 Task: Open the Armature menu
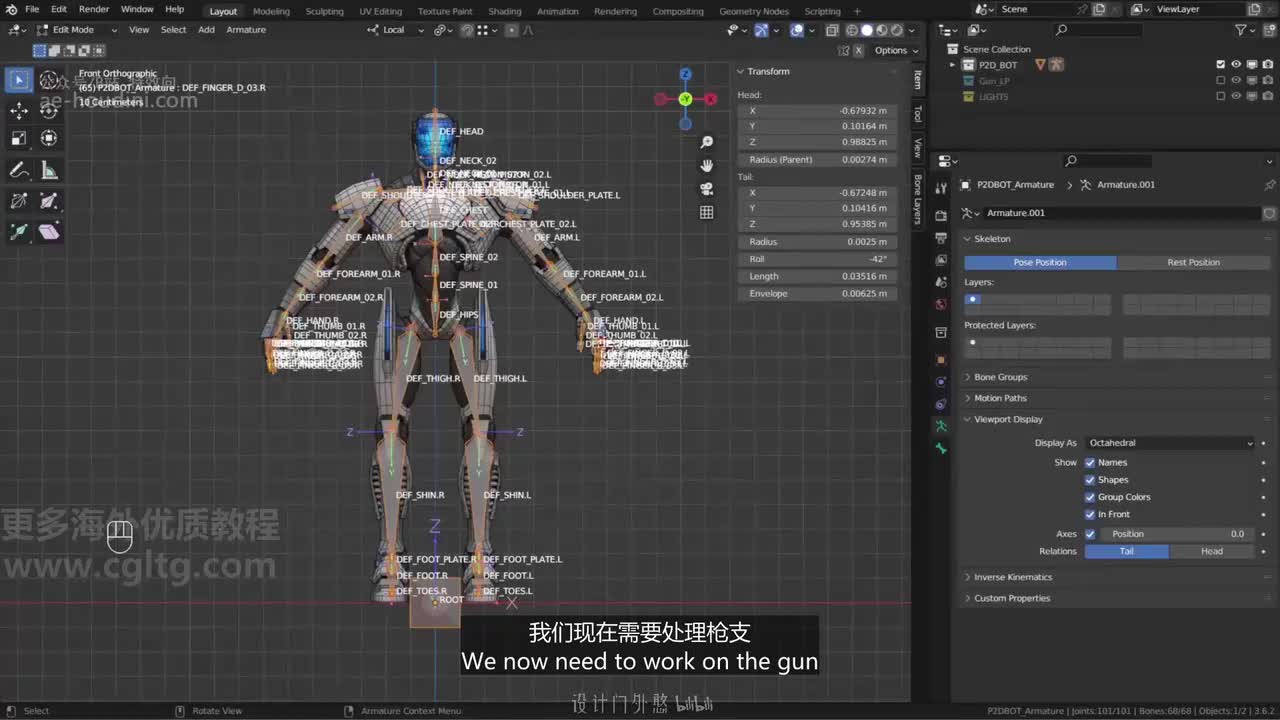(246, 30)
